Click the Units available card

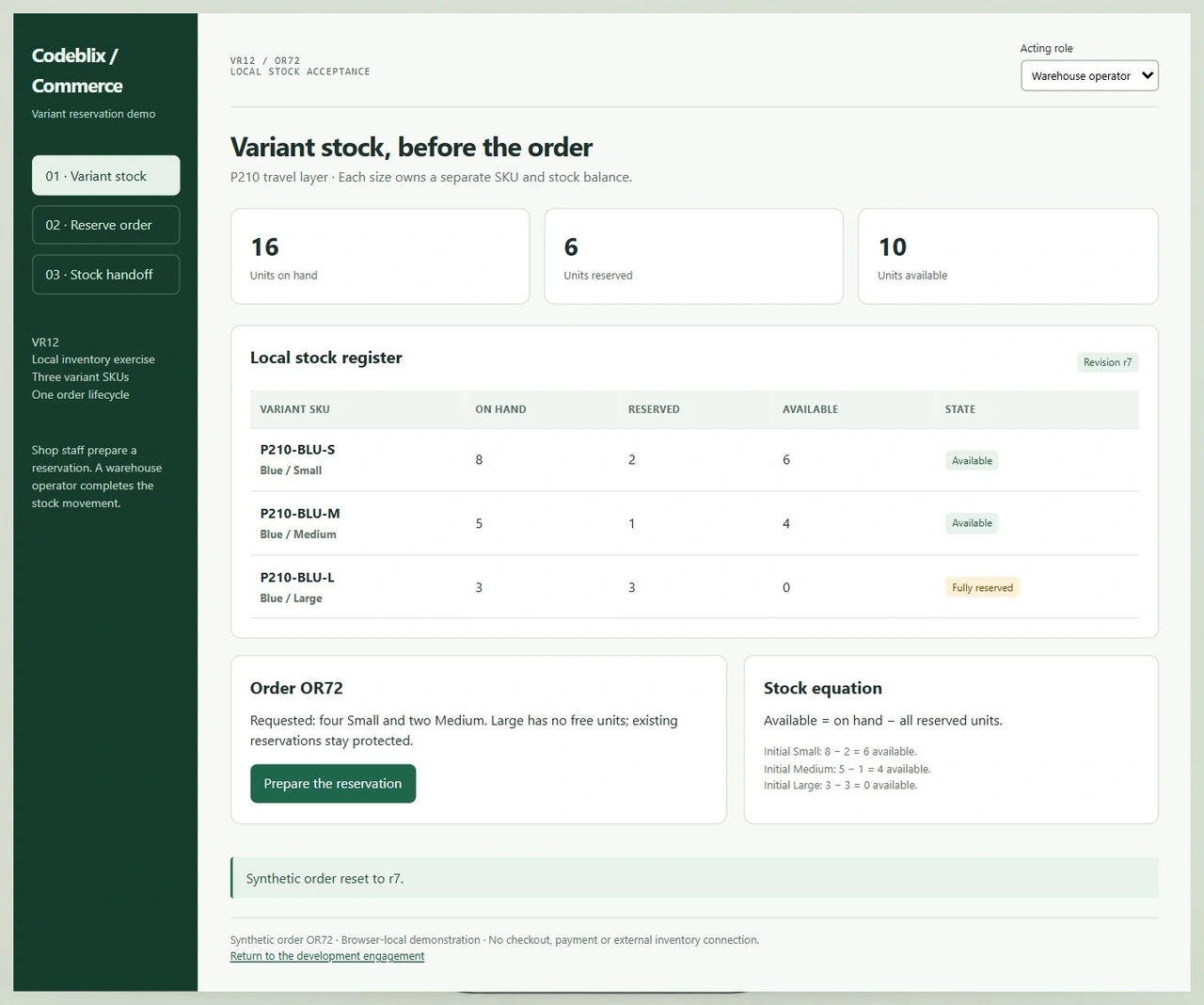tap(1008, 256)
